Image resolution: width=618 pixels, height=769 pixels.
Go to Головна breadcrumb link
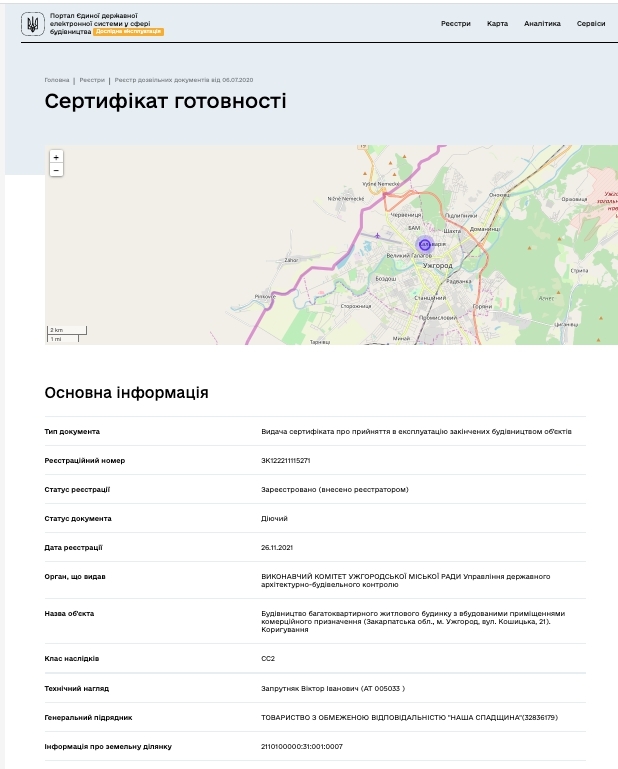click(x=57, y=80)
